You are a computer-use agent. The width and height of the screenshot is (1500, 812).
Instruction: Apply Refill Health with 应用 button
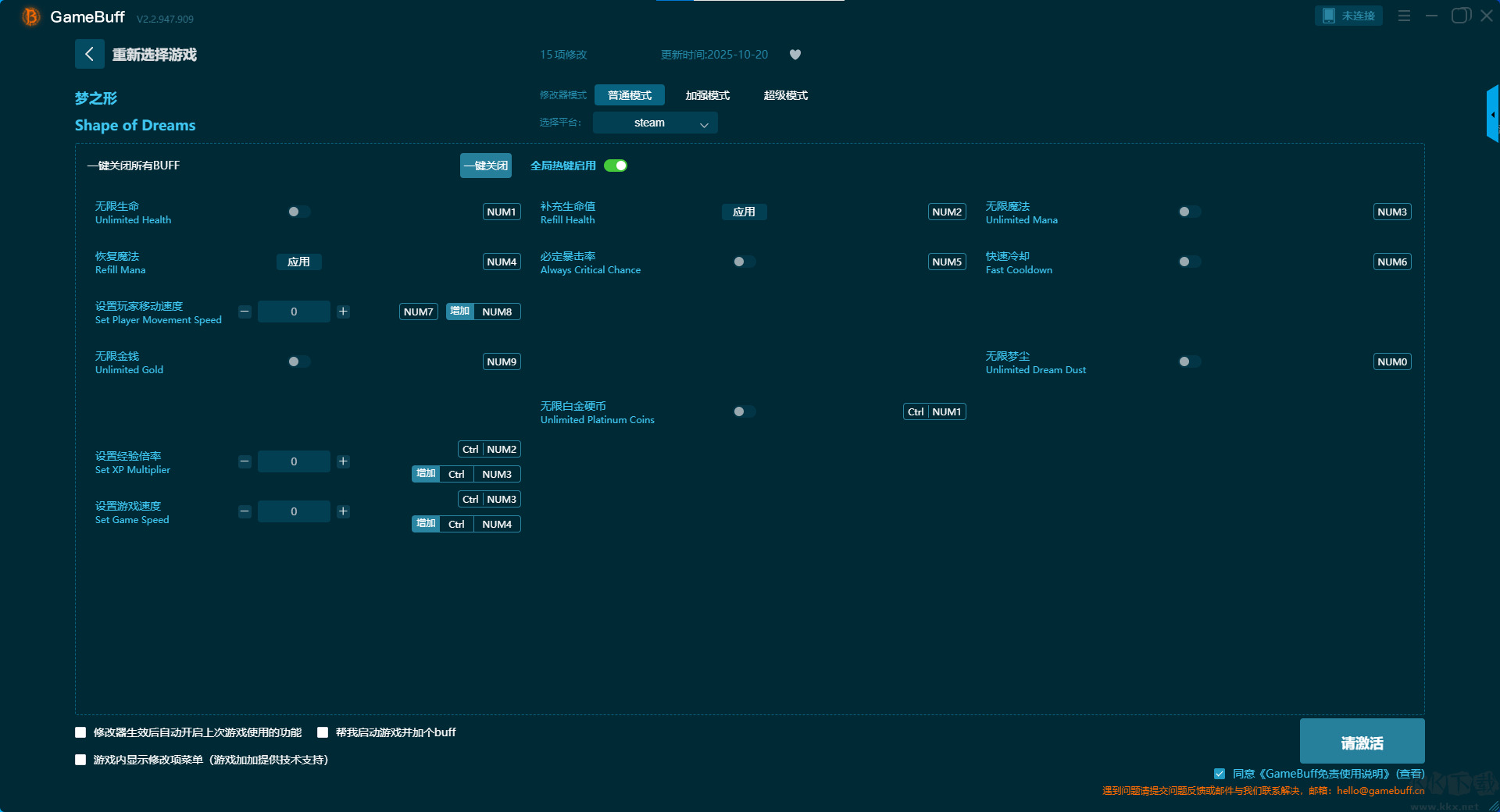[x=744, y=212]
